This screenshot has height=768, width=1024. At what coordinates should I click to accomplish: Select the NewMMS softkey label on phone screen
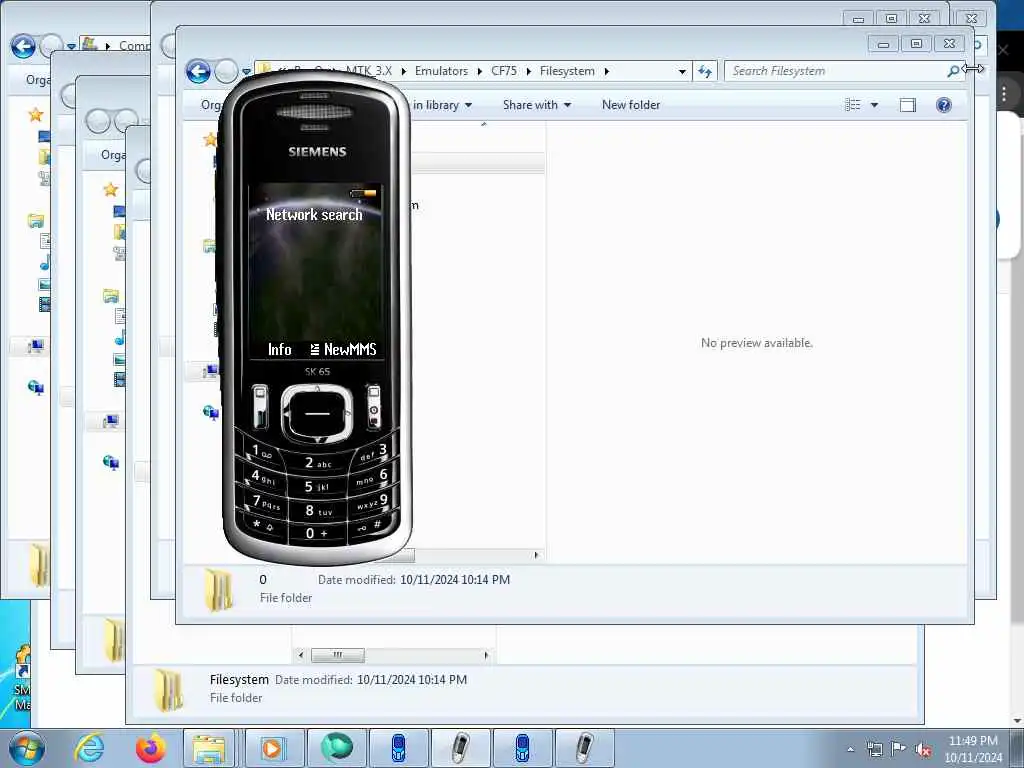pyautogui.click(x=344, y=350)
